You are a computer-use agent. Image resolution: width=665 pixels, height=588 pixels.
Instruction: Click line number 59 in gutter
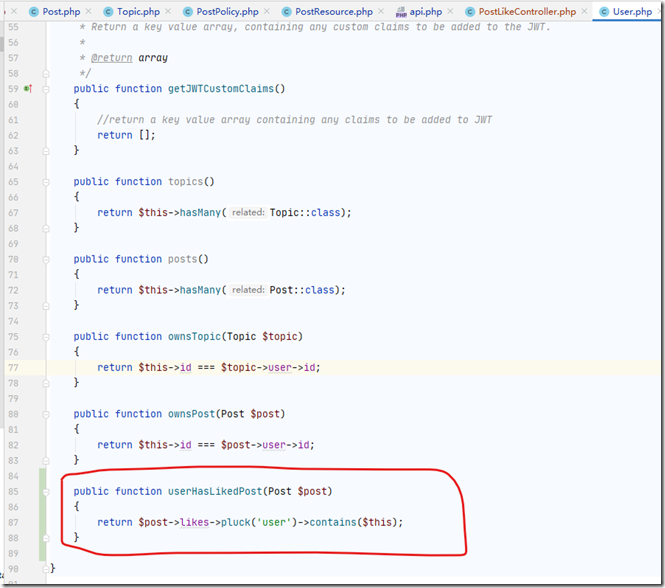(13, 89)
